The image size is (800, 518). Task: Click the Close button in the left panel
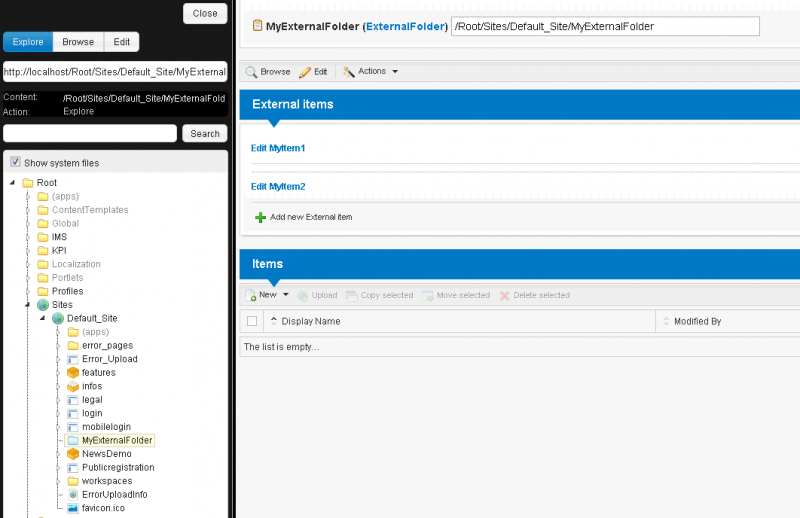[x=205, y=14]
